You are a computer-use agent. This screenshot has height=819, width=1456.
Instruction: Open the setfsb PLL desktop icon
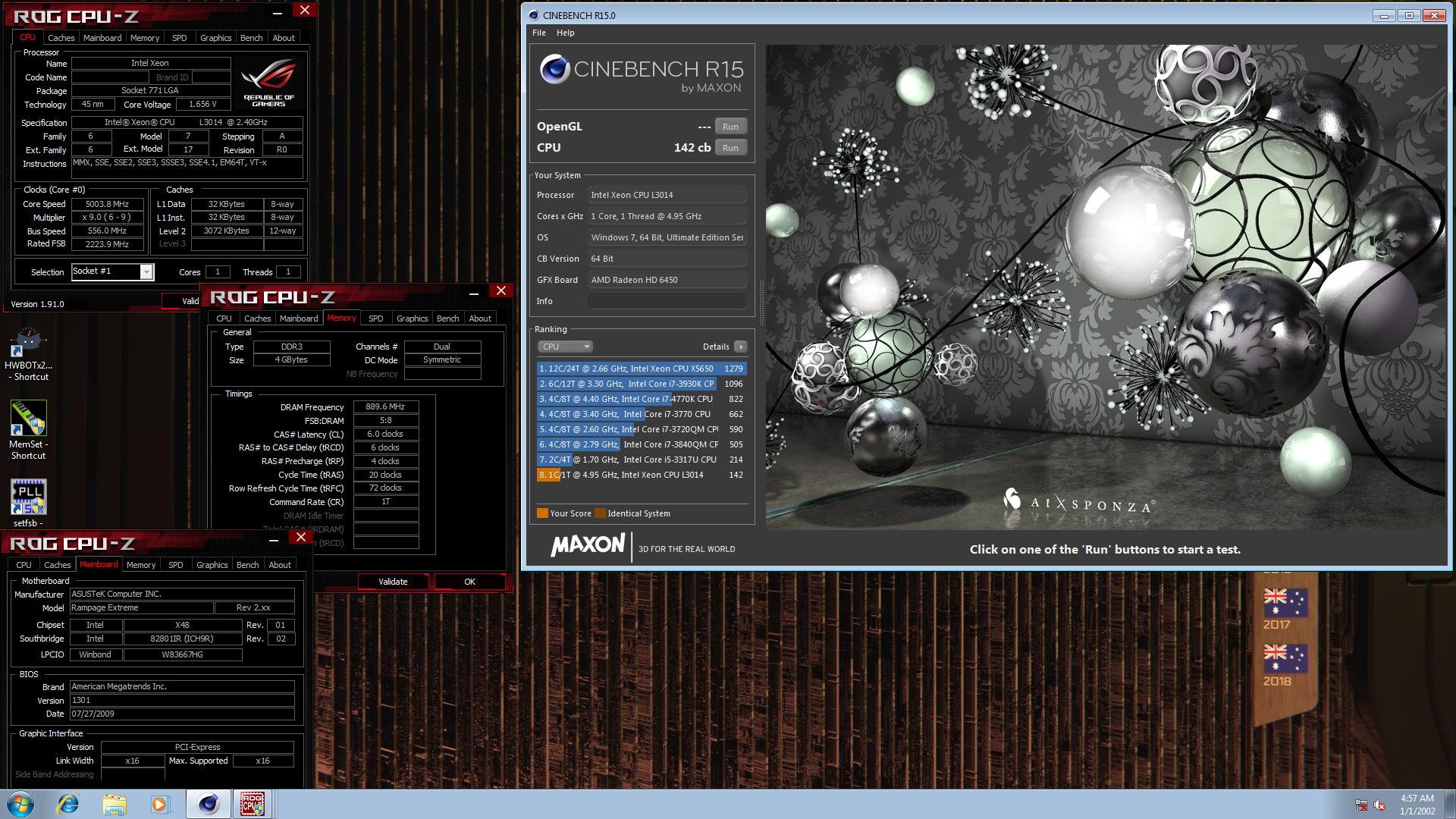point(28,503)
